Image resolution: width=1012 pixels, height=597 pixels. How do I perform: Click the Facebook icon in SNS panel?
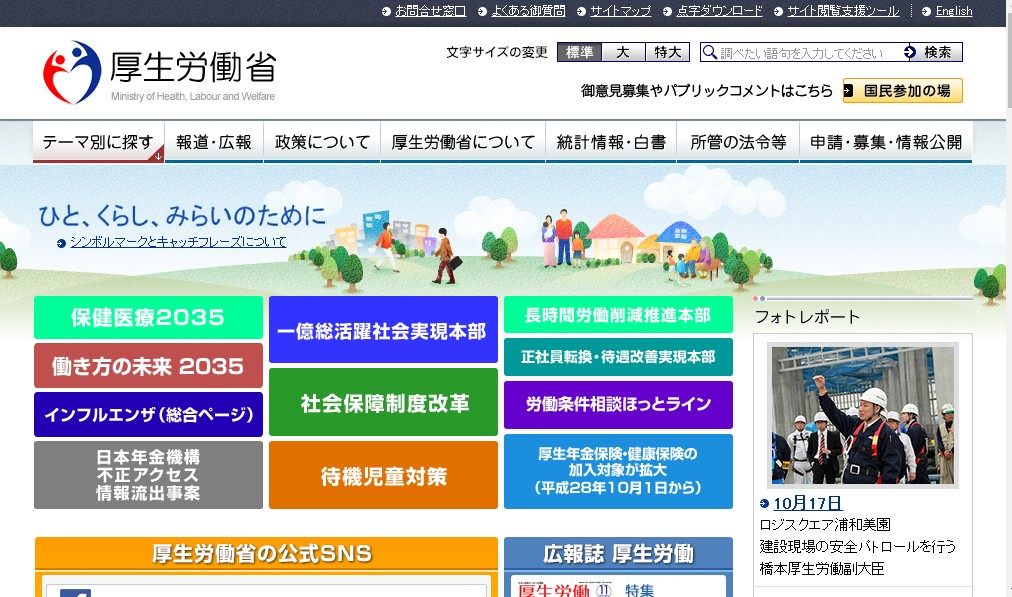click(76, 592)
